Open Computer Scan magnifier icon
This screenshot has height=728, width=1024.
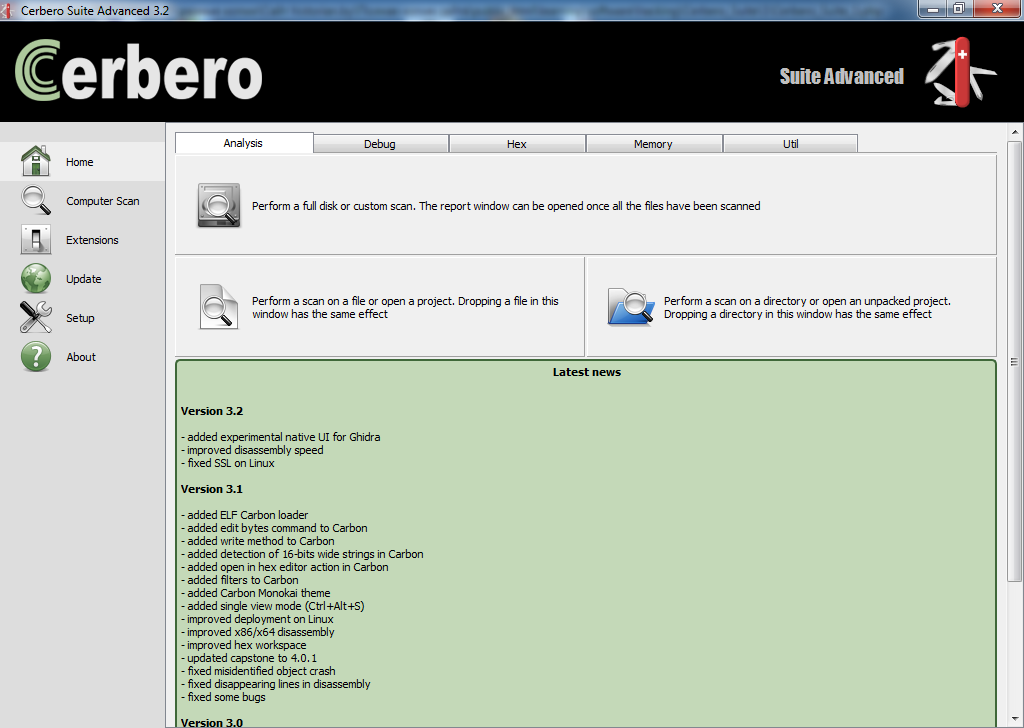(36, 200)
